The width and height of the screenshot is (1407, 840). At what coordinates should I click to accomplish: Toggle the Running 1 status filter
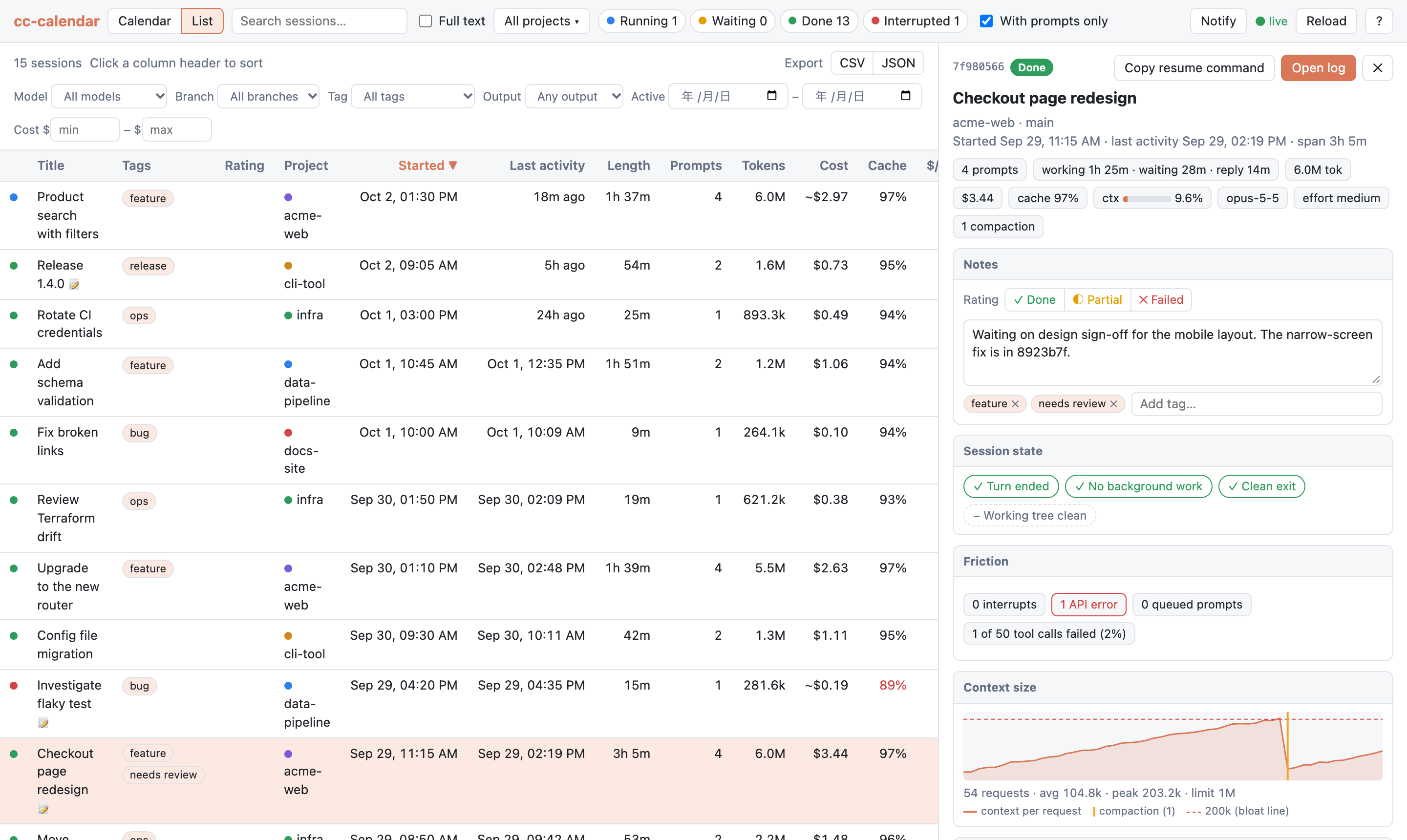coord(641,21)
